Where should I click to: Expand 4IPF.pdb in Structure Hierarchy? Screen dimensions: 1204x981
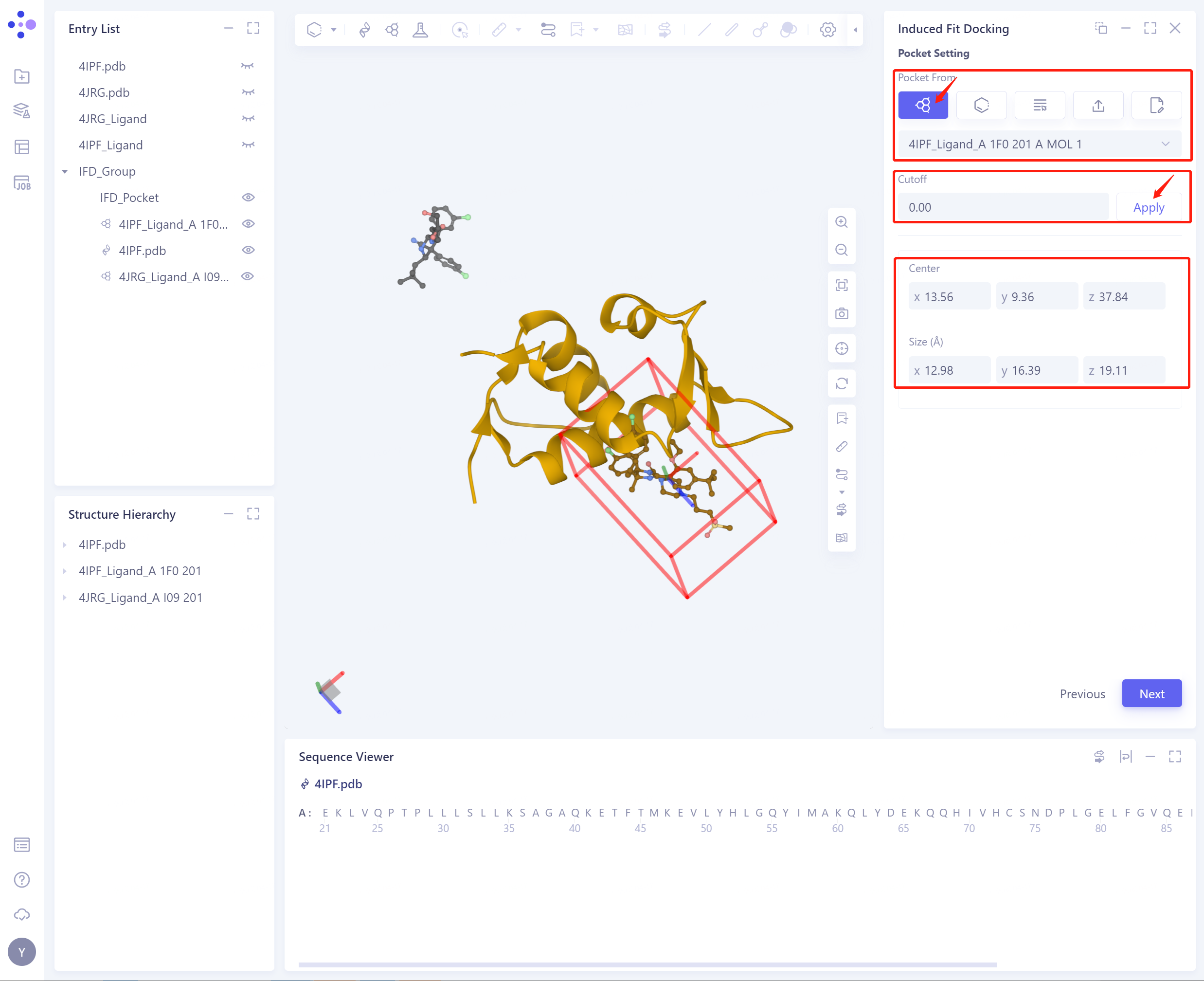click(x=64, y=544)
